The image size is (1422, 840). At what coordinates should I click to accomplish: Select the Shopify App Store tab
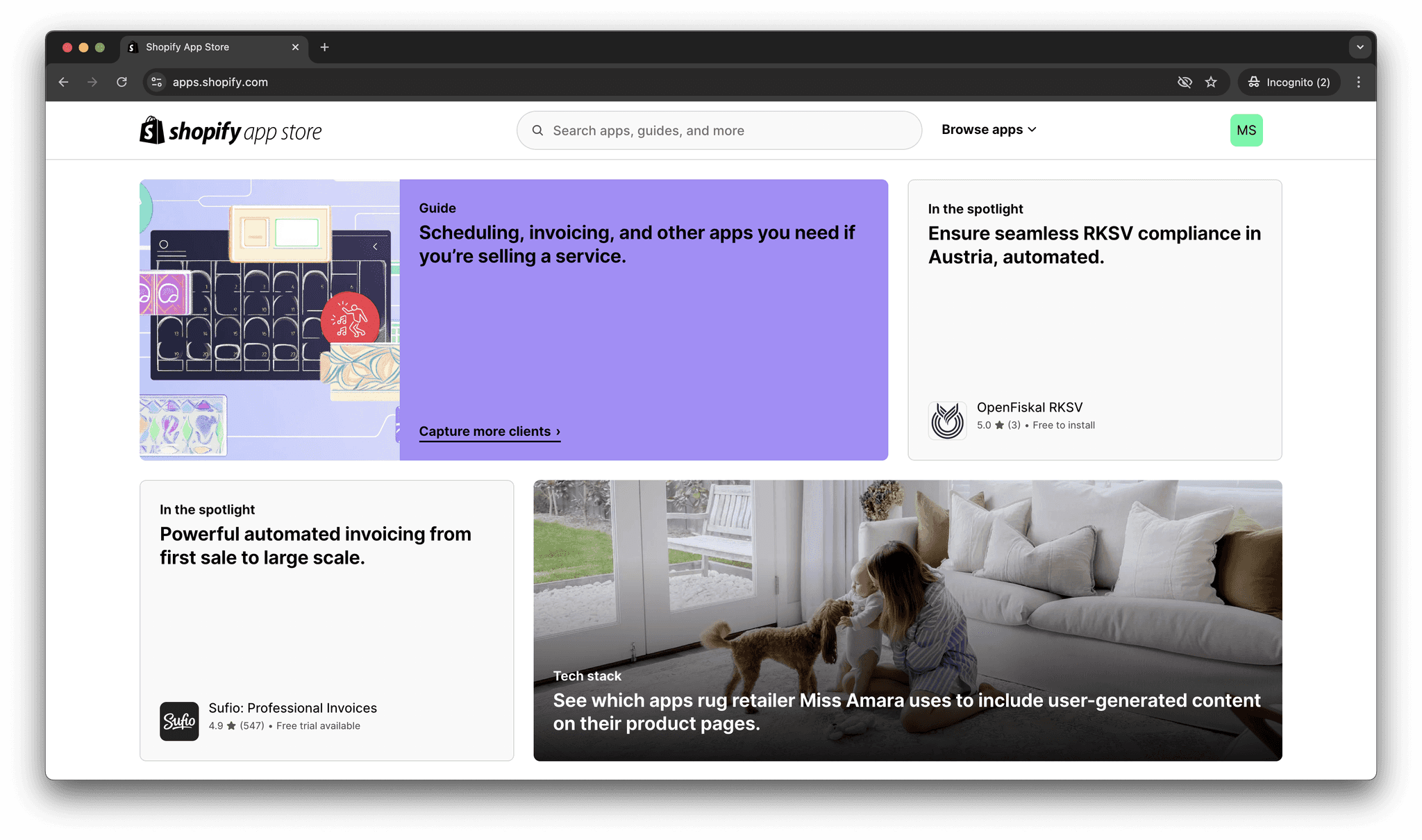click(x=214, y=47)
